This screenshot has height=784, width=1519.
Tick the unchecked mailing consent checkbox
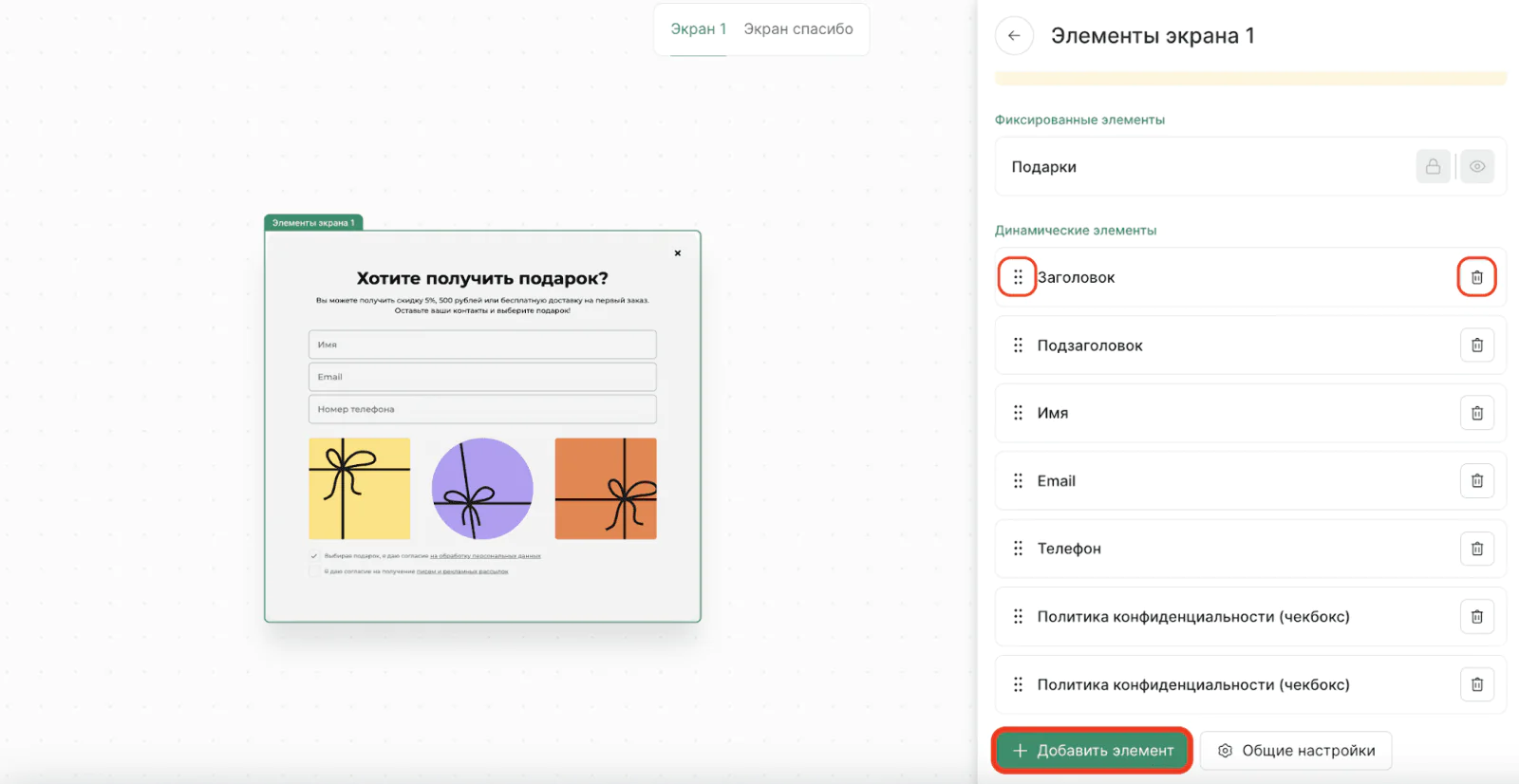click(314, 571)
